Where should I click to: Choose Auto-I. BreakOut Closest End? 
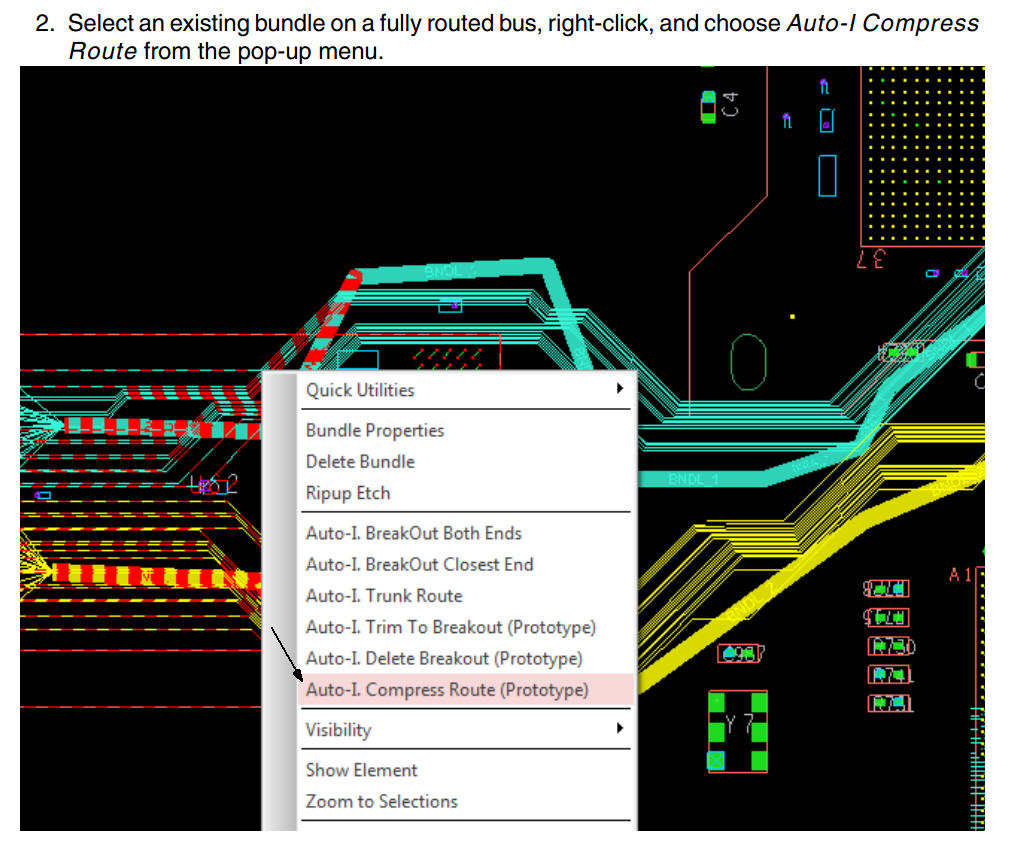click(466, 564)
